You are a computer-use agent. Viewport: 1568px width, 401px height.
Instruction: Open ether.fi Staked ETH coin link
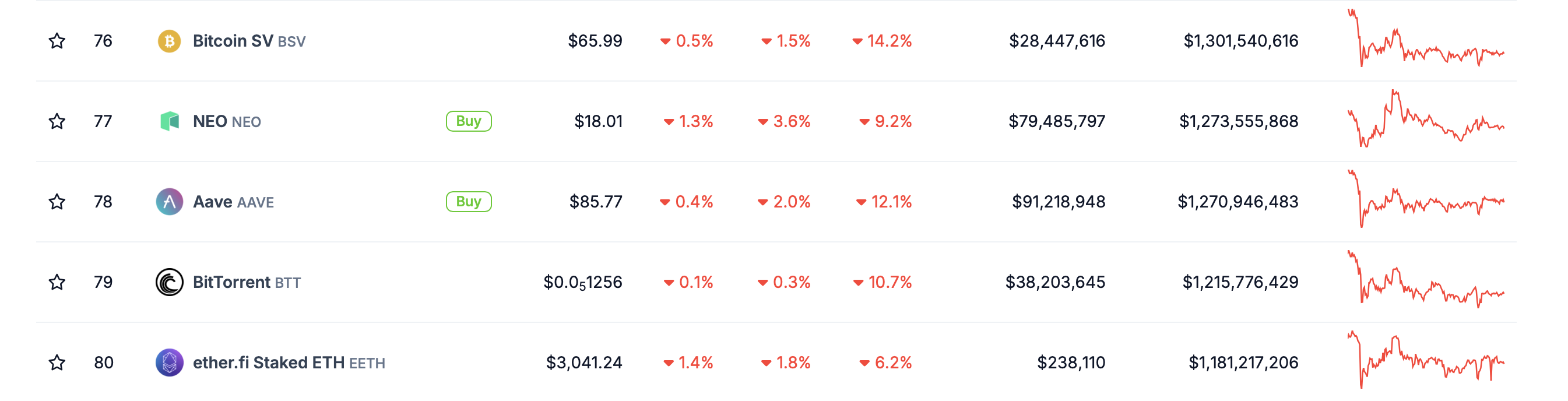(289, 363)
